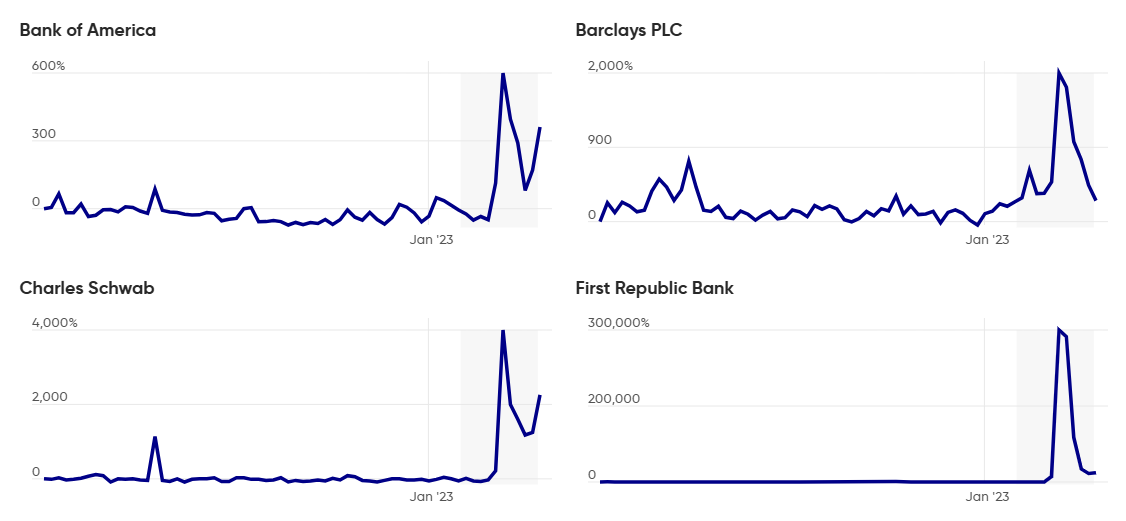The width and height of the screenshot is (1126, 521).
Task: Click the Charles Schwab chart title
Action: tap(87, 288)
